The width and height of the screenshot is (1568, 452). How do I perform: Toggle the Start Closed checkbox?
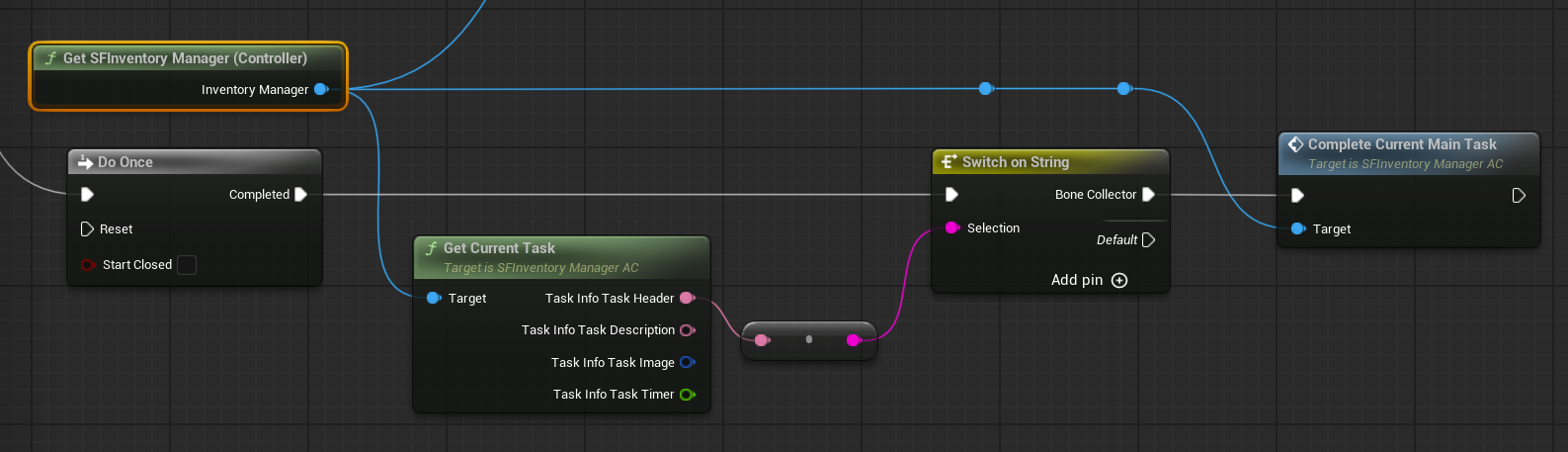point(187,265)
